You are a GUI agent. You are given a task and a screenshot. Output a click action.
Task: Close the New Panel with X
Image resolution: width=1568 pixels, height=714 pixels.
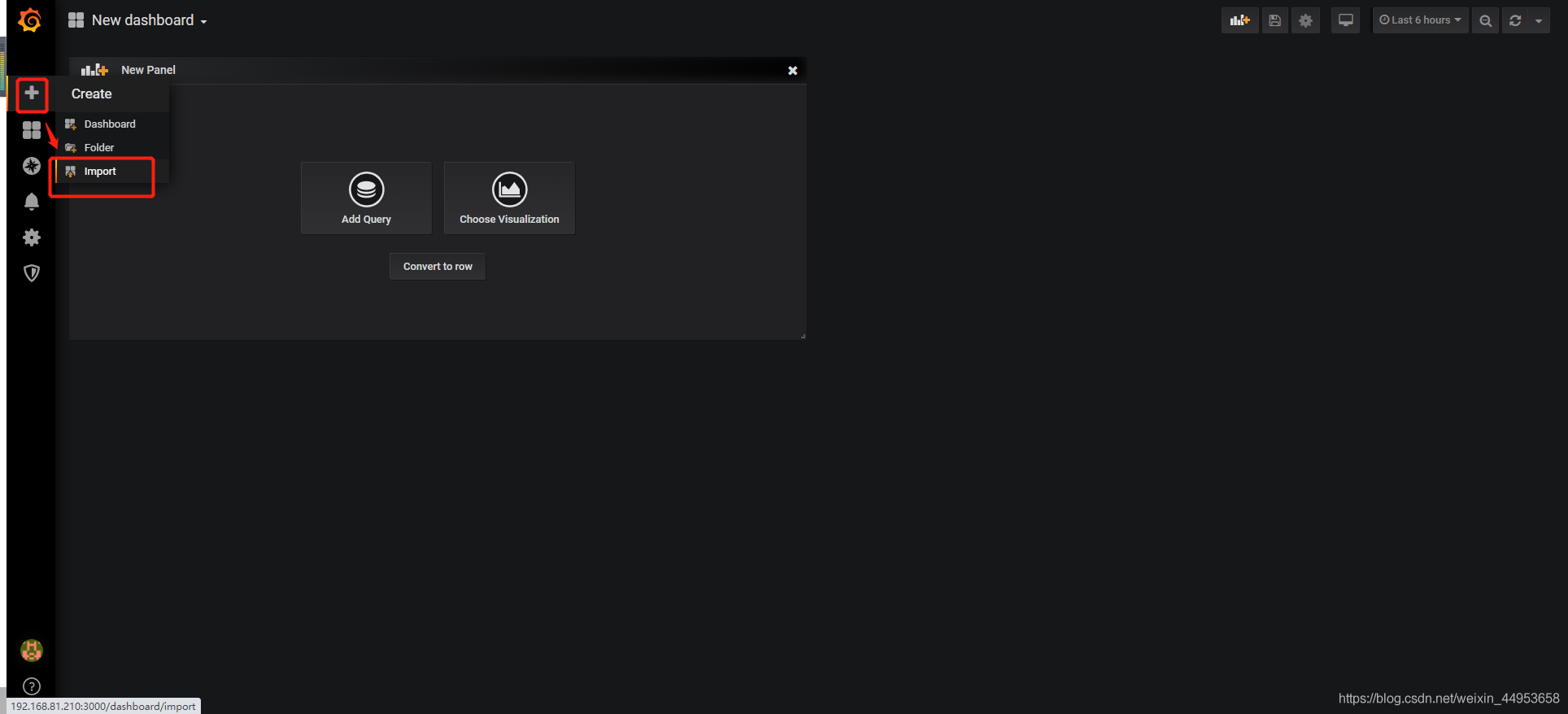[x=793, y=71]
